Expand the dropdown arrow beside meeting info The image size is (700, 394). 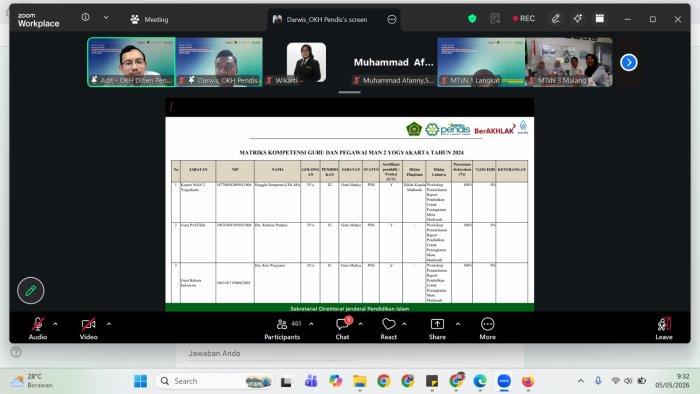coord(106,17)
